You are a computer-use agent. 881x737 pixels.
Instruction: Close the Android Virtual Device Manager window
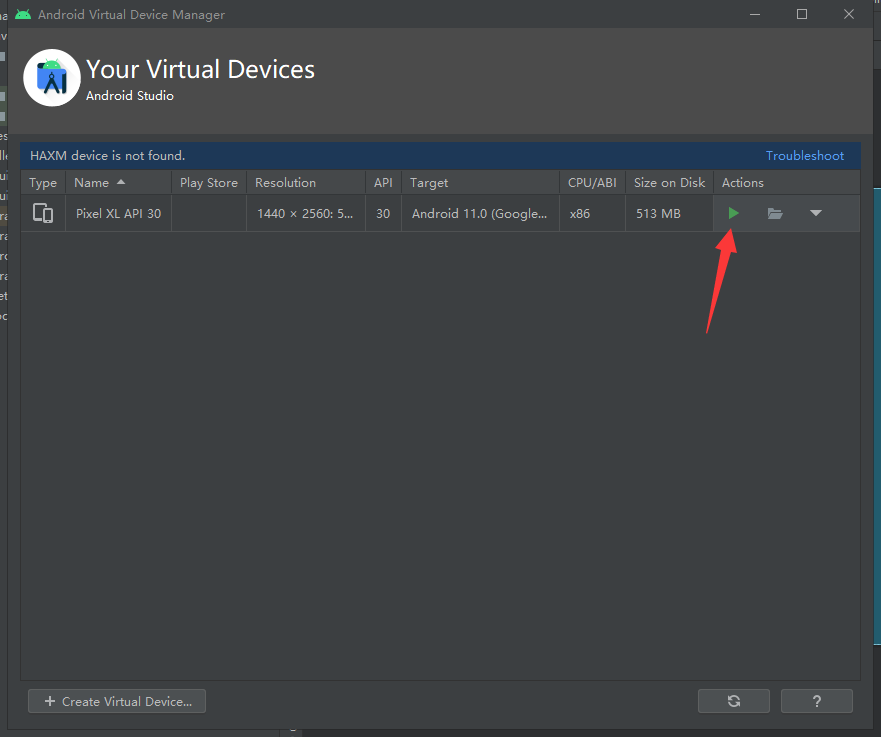pyautogui.click(x=849, y=14)
